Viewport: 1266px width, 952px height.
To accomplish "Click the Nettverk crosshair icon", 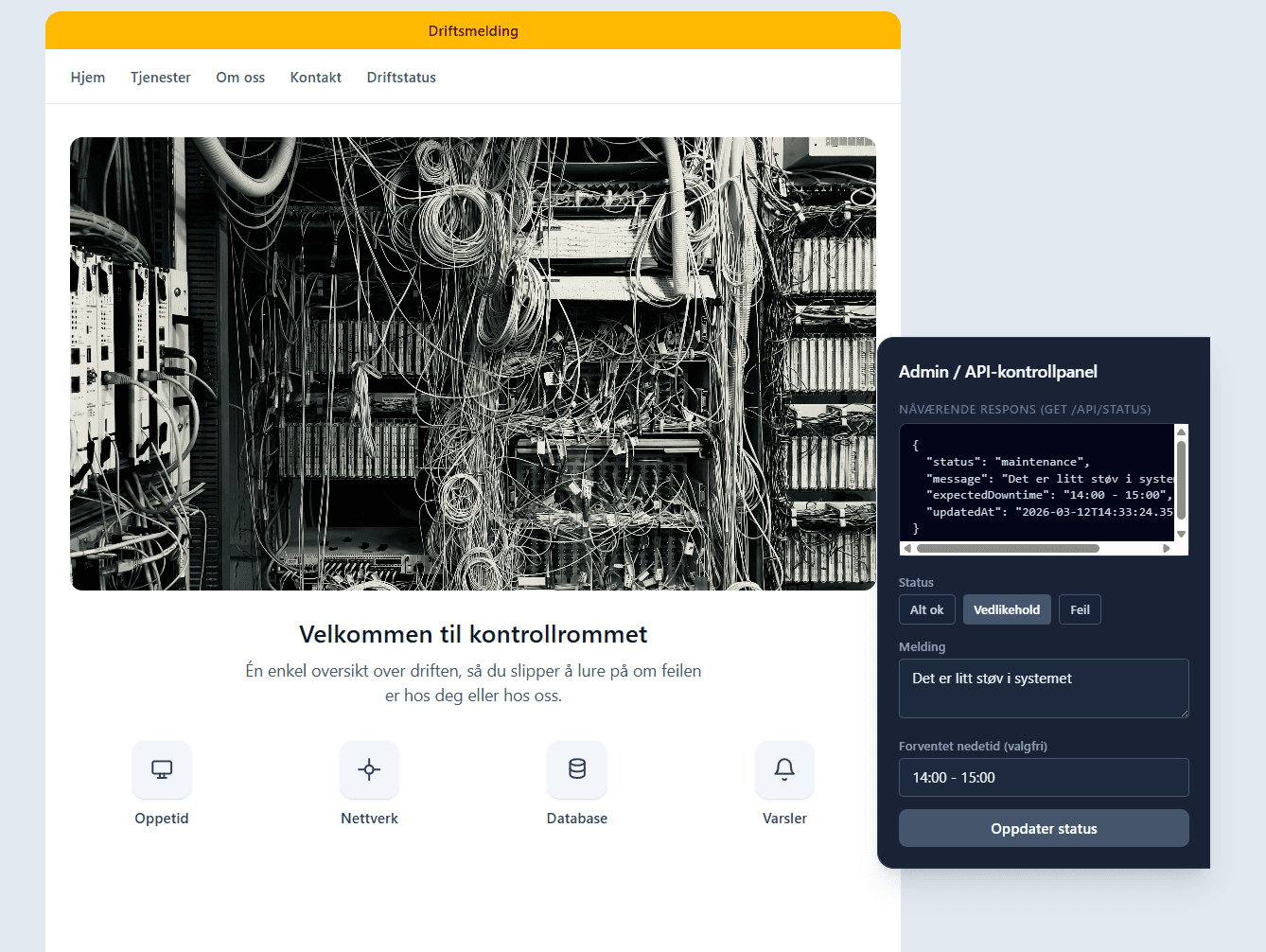I will [x=369, y=769].
